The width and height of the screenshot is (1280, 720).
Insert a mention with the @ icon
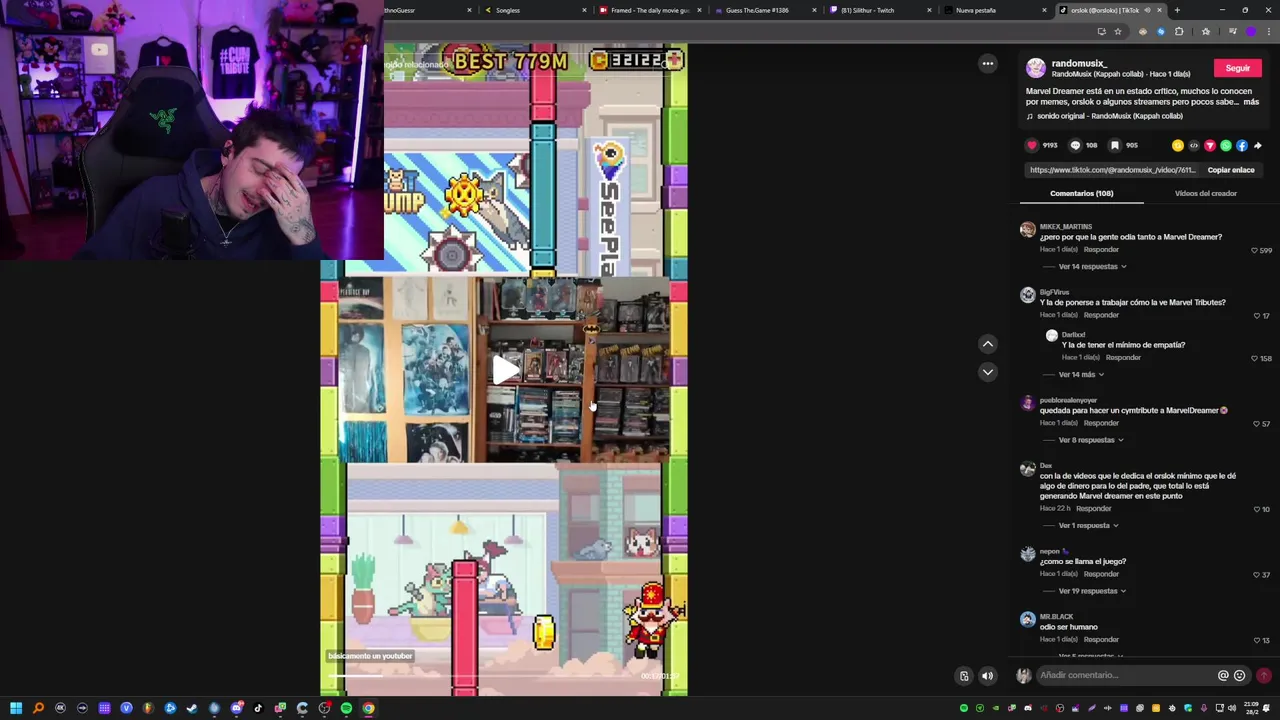(x=1223, y=675)
